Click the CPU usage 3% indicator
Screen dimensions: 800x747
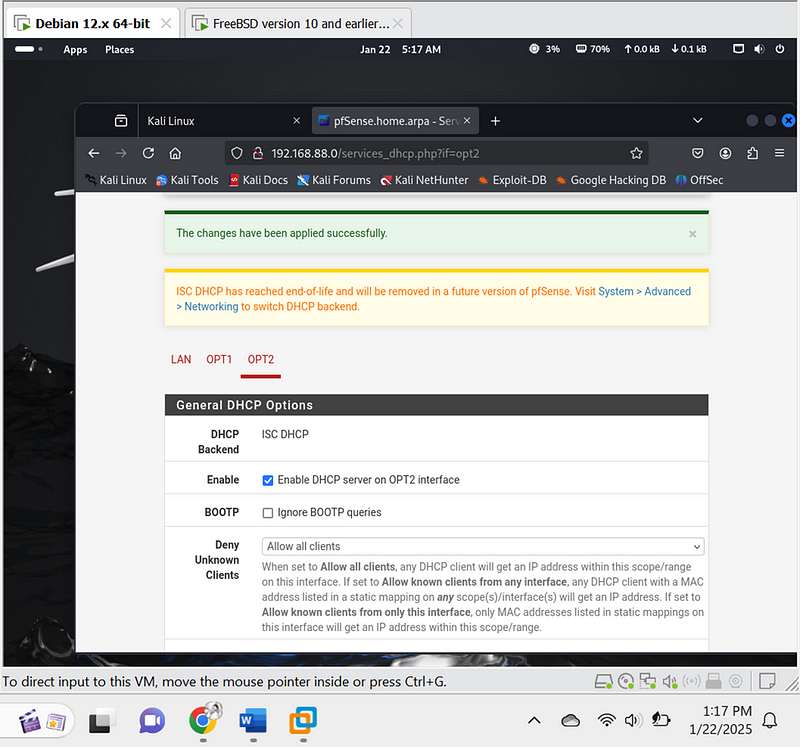pos(544,49)
